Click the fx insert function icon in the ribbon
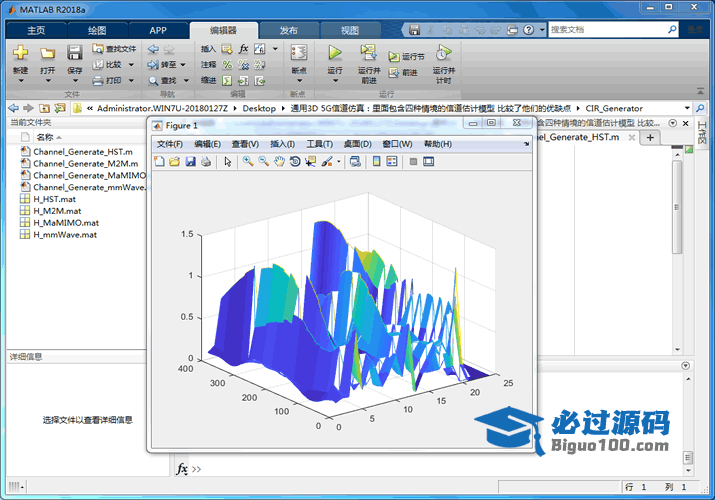715x500 pixels. click(244, 49)
